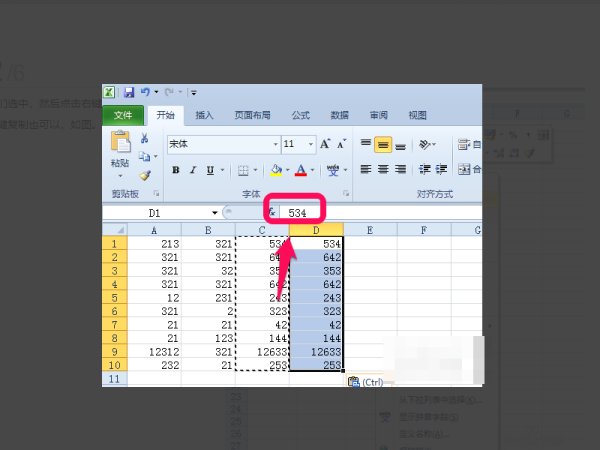Select row 5 header
Viewport: 600px width, 450px height.
(114, 298)
